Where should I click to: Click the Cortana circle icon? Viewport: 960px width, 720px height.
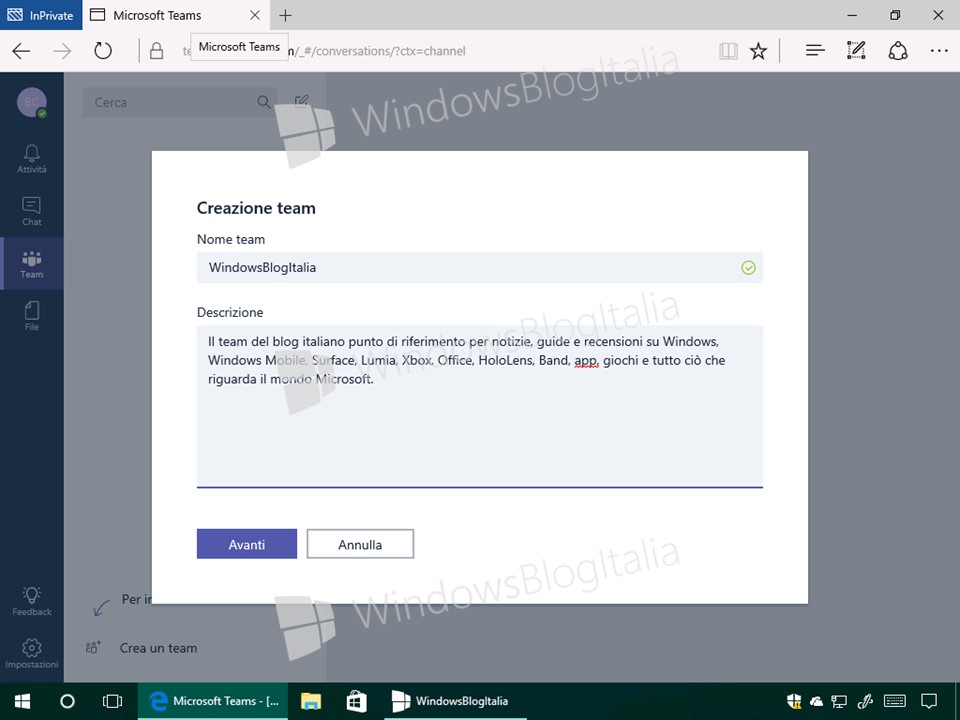tap(67, 701)
